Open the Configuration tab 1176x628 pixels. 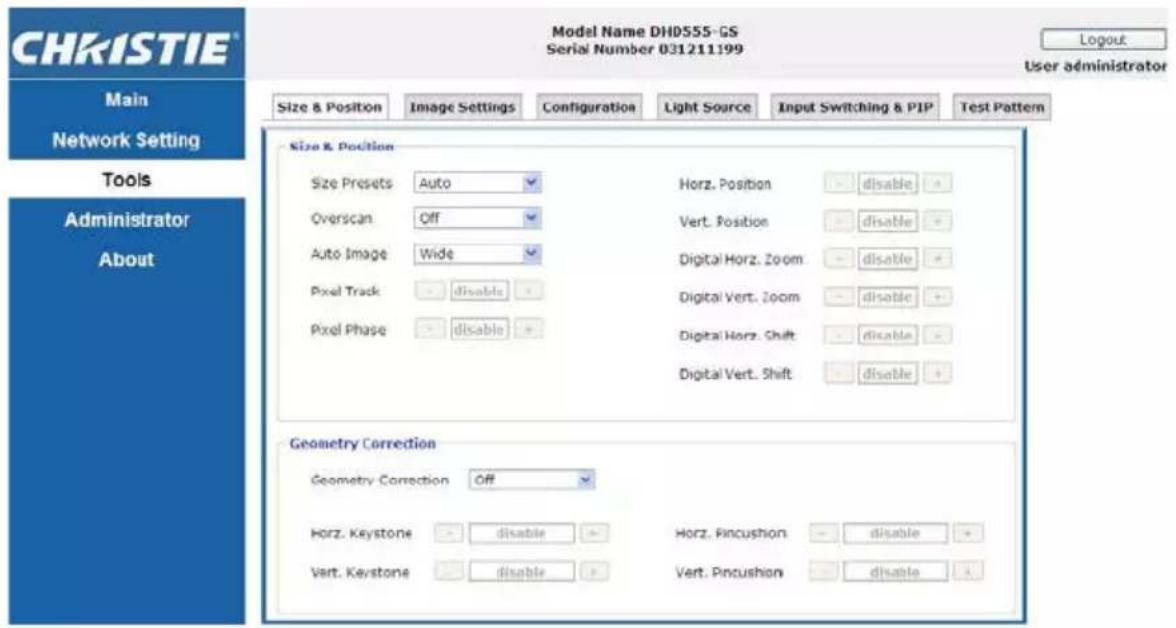[x=589, y=107]
